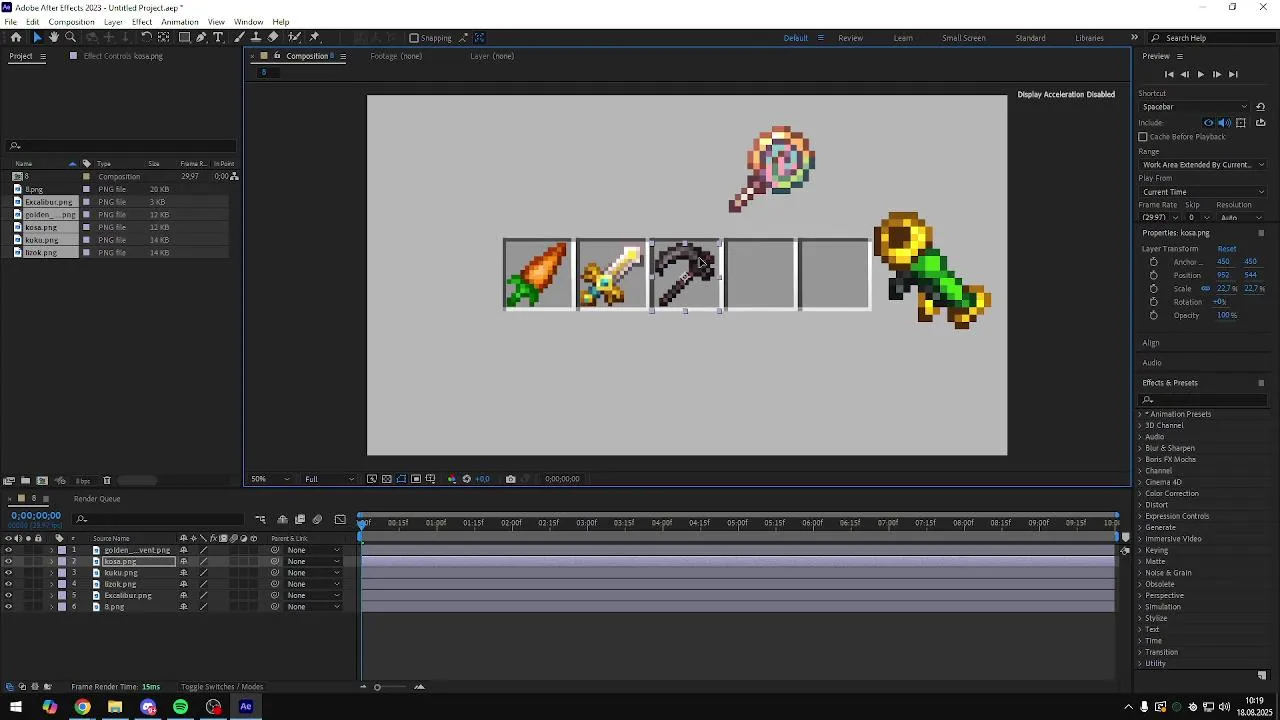
Task: Switch to the Small Screen workspace
Action: pos(964,38)
